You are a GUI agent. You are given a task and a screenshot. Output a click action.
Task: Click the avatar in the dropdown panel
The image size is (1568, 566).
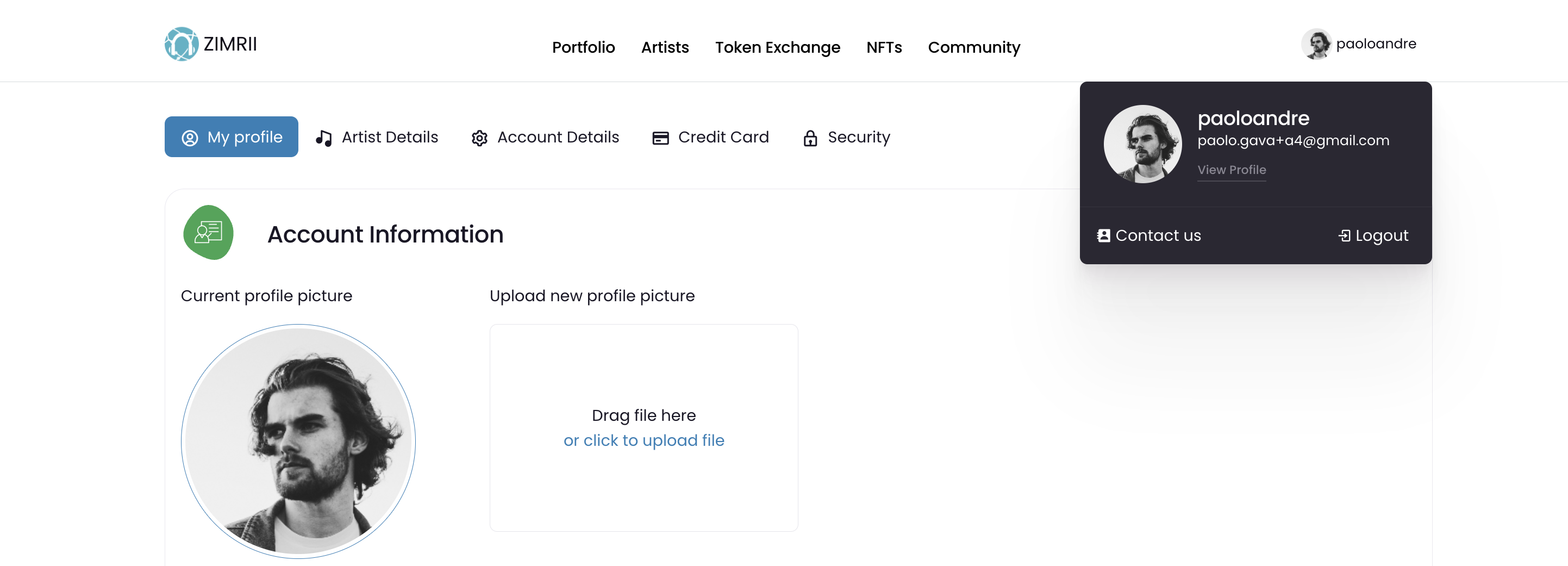[1142, 144]
